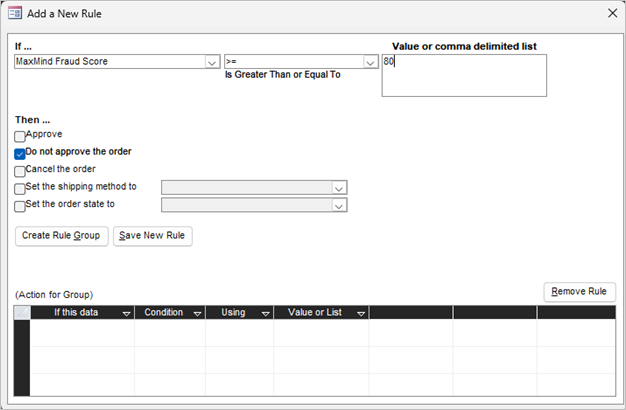
Task: Check the Cancel the order checkbox
Action: [20, 171]
